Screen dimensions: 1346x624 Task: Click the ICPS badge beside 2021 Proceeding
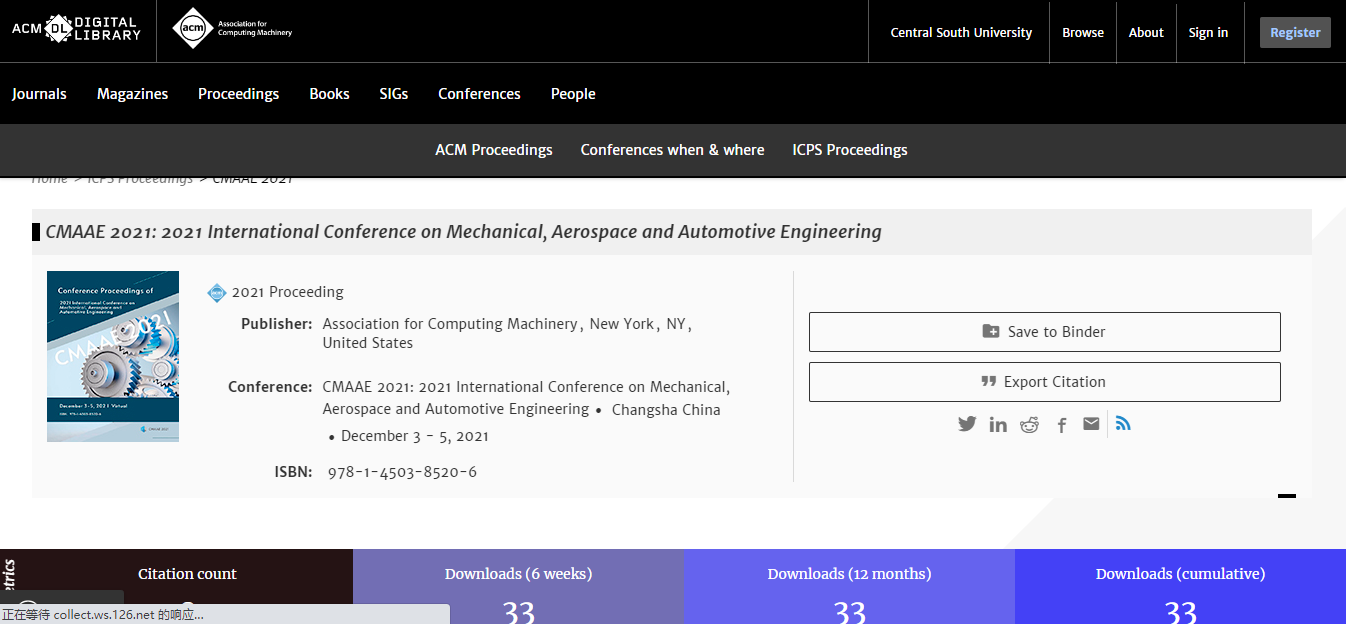[217, 292]
